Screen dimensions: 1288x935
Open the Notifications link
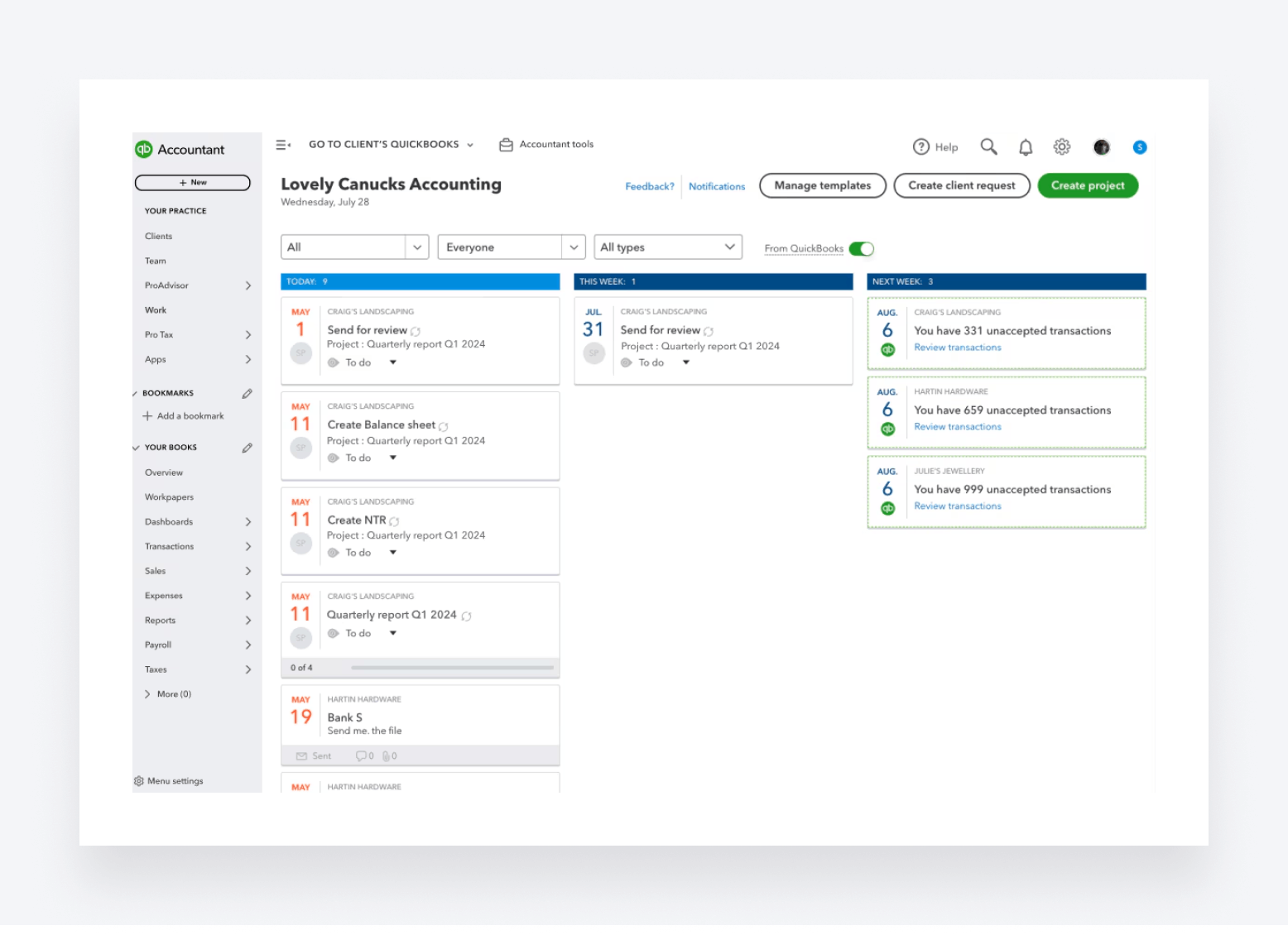[x=717, y=187]
